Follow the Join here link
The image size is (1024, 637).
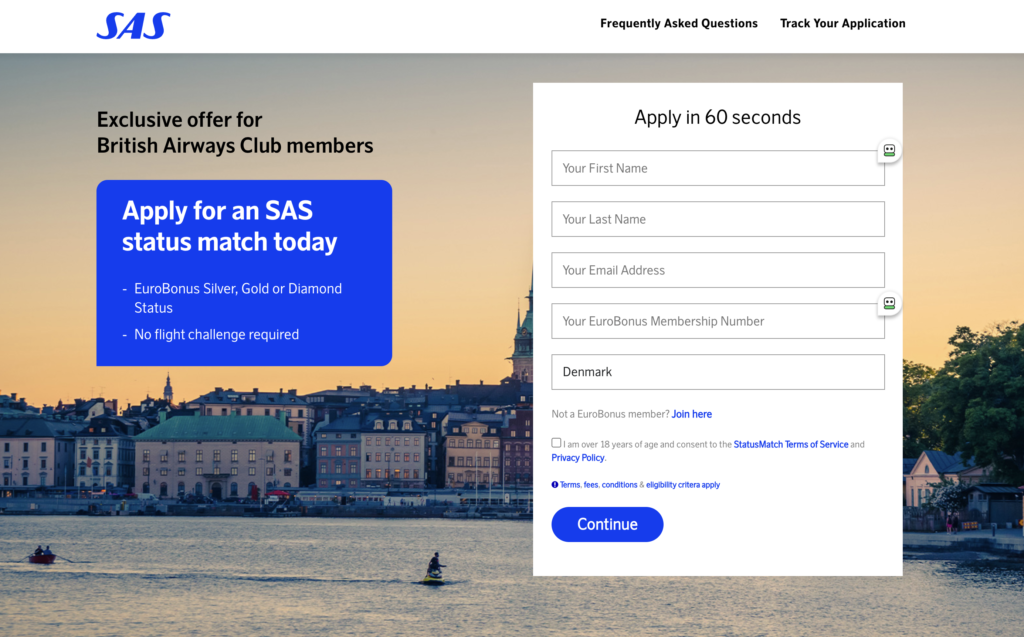coord(691,414)
